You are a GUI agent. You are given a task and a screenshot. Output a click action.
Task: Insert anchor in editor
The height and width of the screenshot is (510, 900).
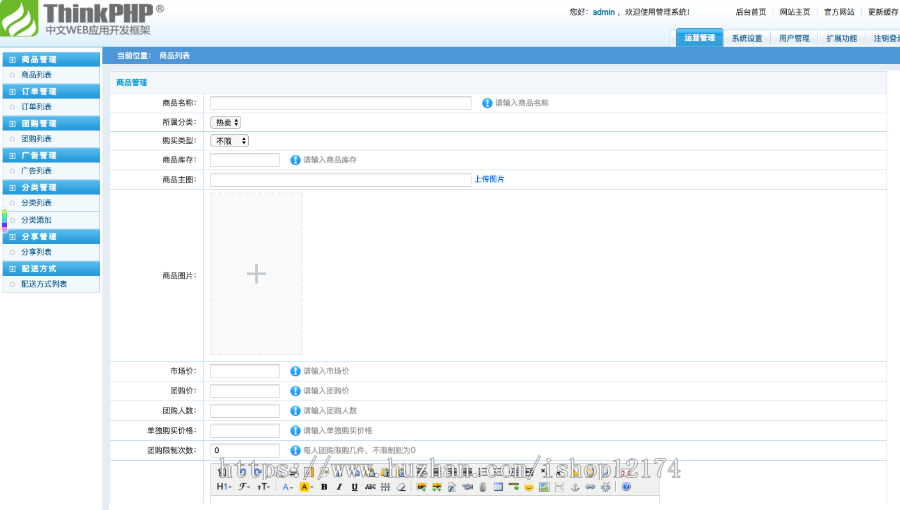(575, 487)
